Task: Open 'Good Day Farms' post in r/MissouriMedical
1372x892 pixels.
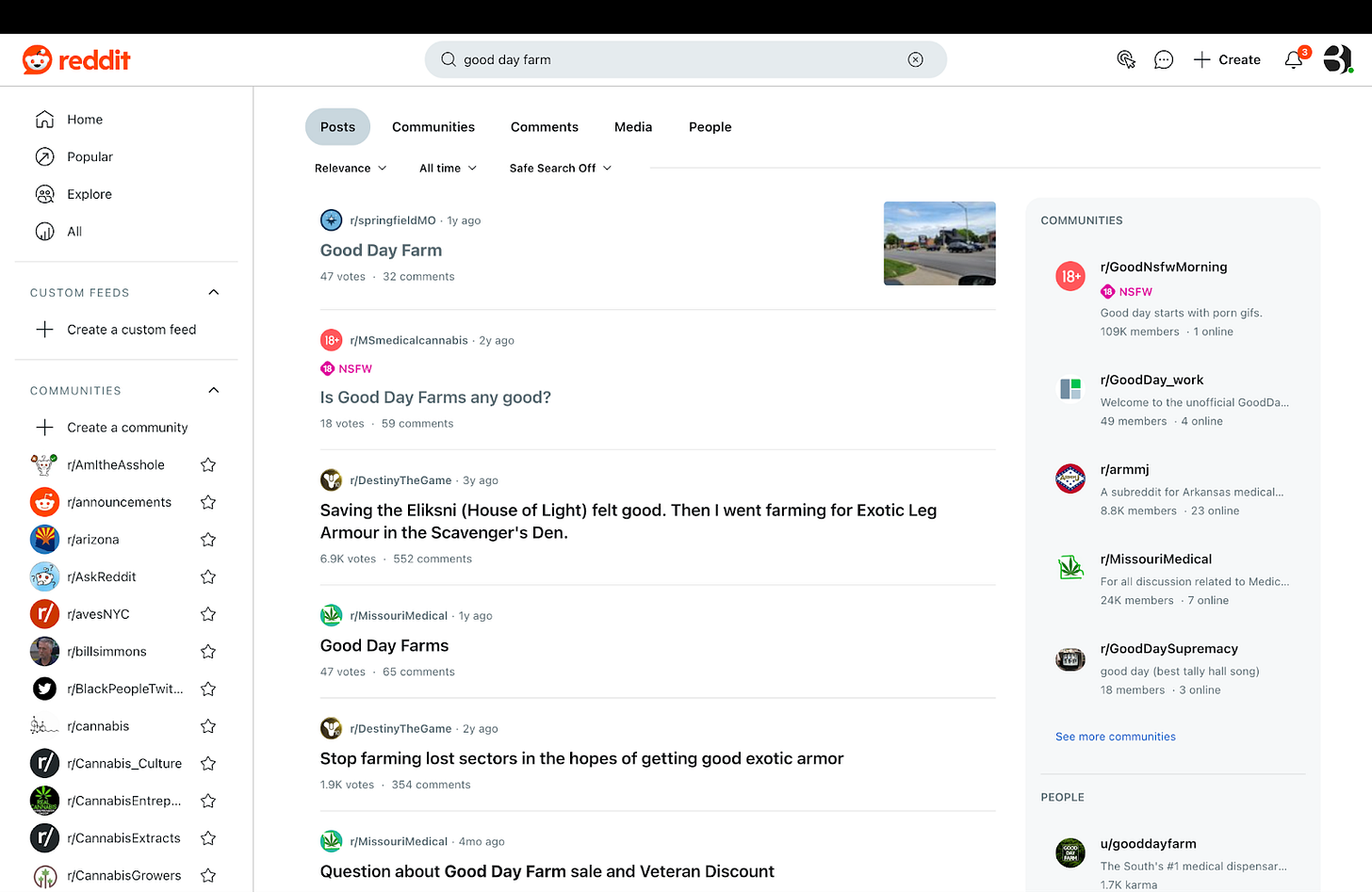Action: click(384, 646)
